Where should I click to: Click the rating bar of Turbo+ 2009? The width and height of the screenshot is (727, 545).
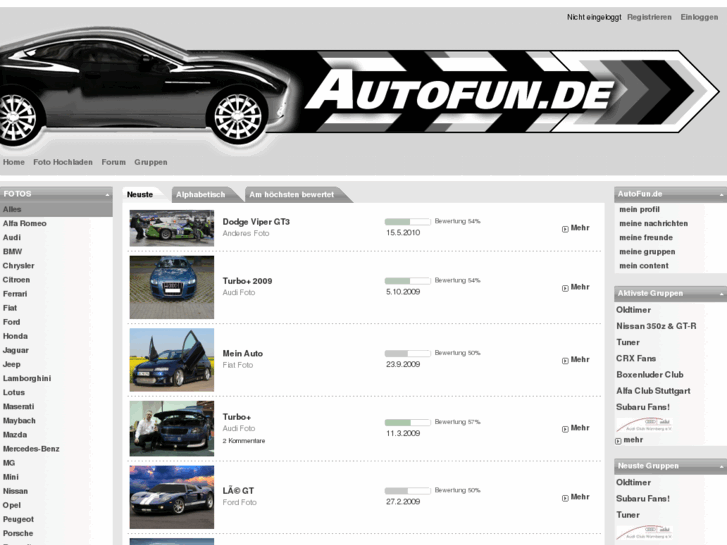[x=408, y=281]
